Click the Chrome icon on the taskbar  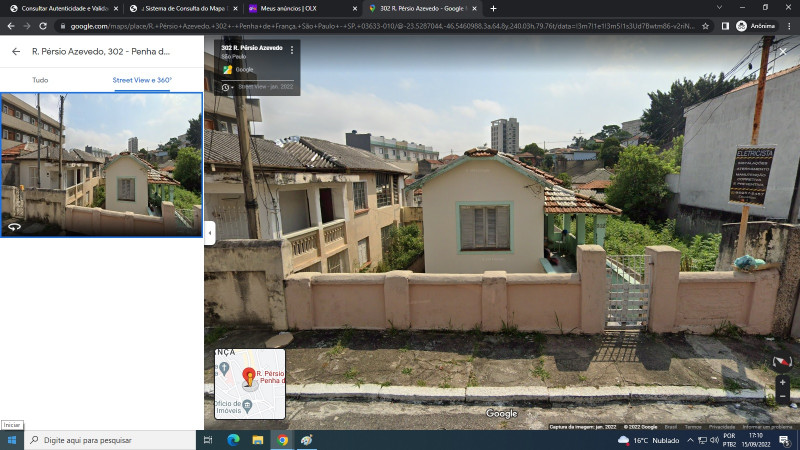coord(282,440)
